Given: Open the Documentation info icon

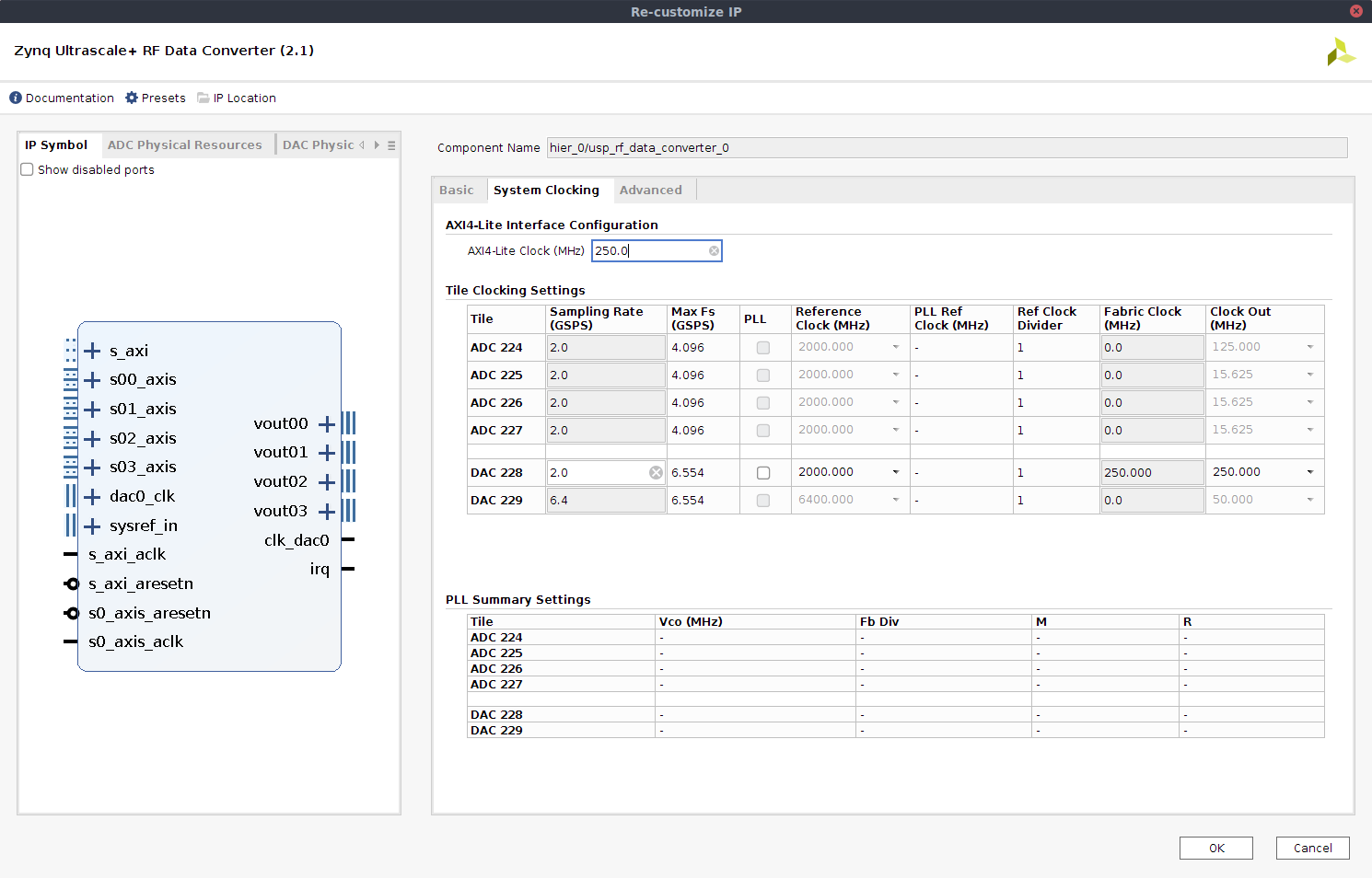Looking at the screenshot, I should click(16, 98).
